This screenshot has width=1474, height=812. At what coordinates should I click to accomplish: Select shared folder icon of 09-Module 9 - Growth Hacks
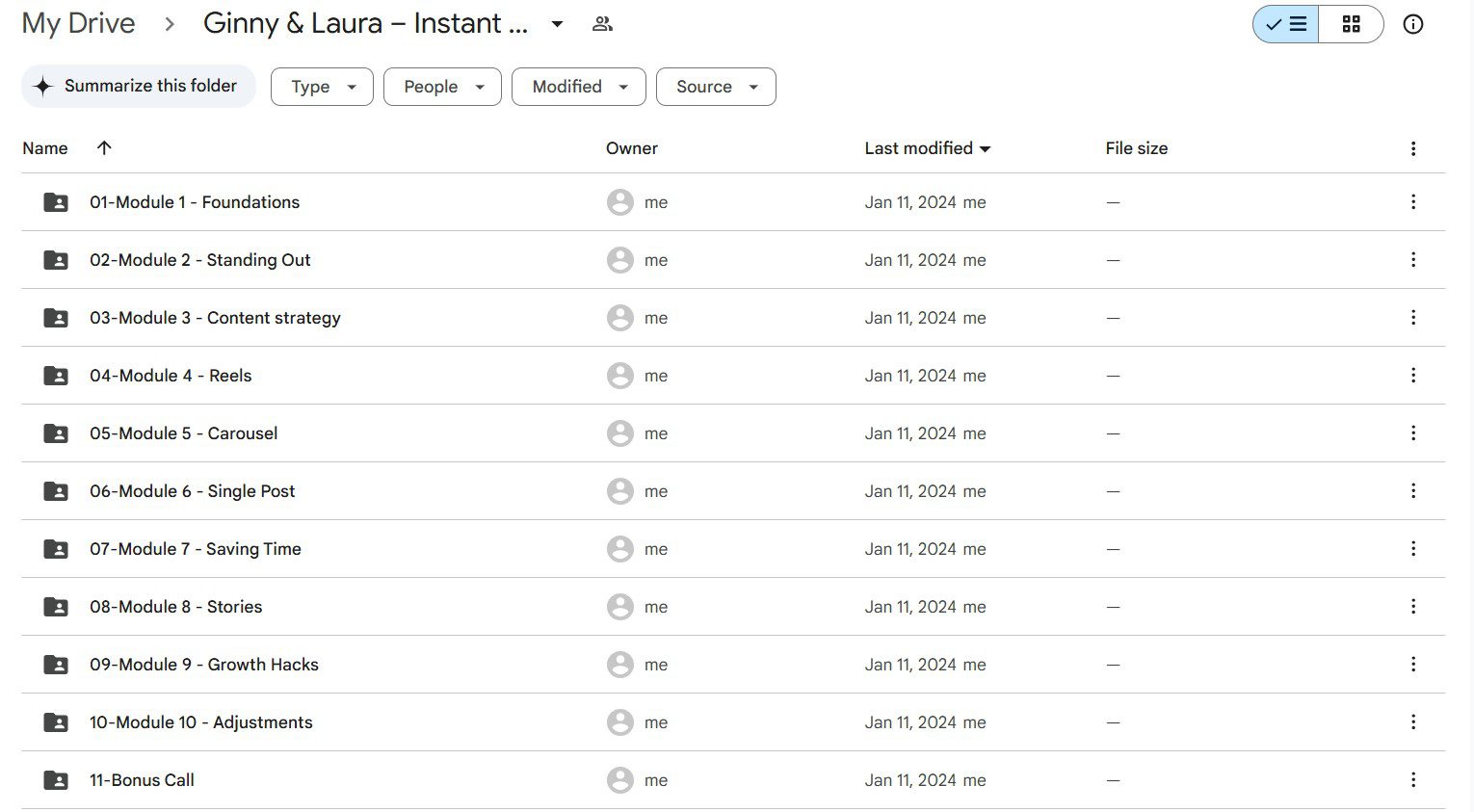56,665
